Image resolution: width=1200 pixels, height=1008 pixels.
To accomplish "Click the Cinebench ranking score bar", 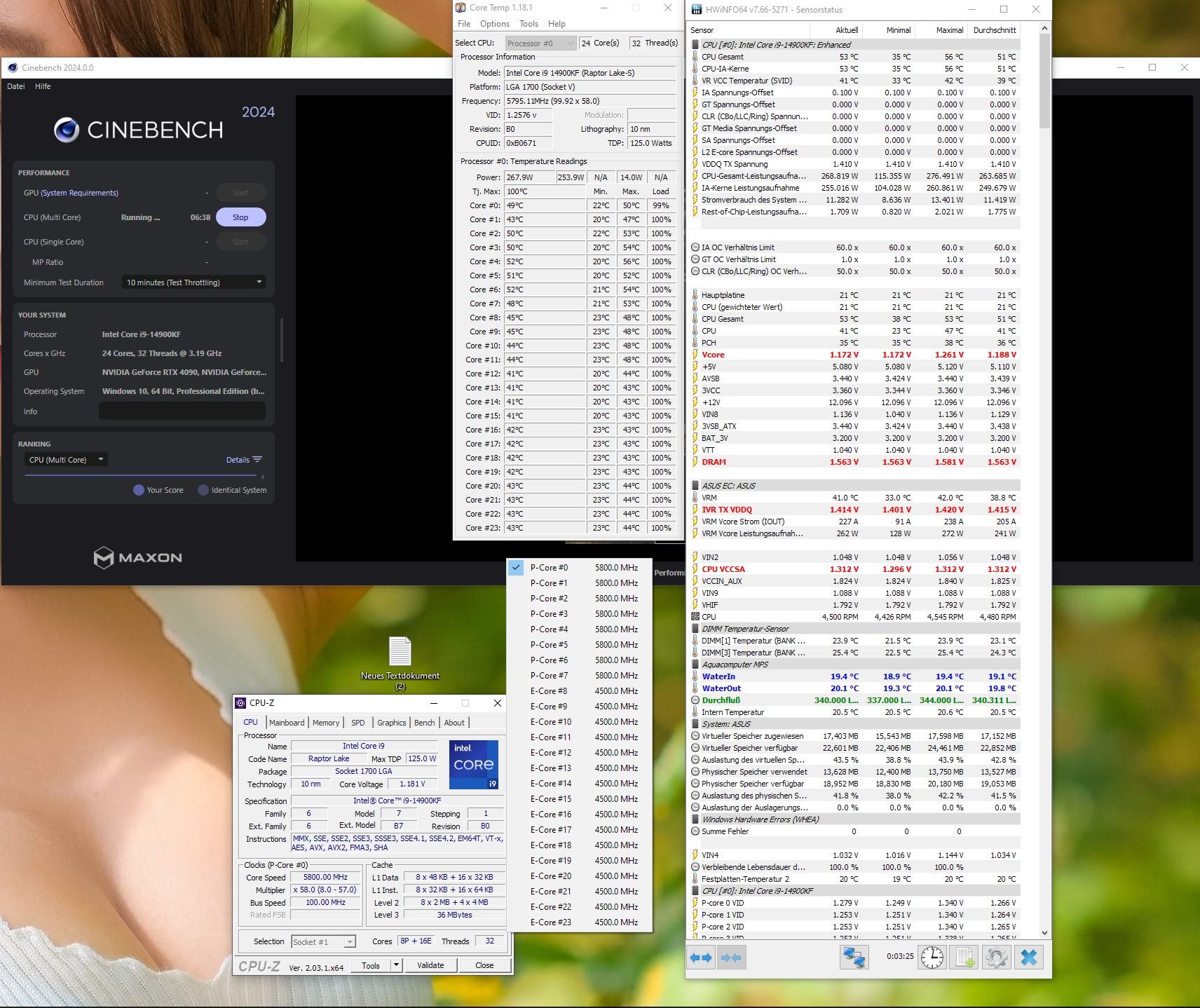I will coord(140,475).
